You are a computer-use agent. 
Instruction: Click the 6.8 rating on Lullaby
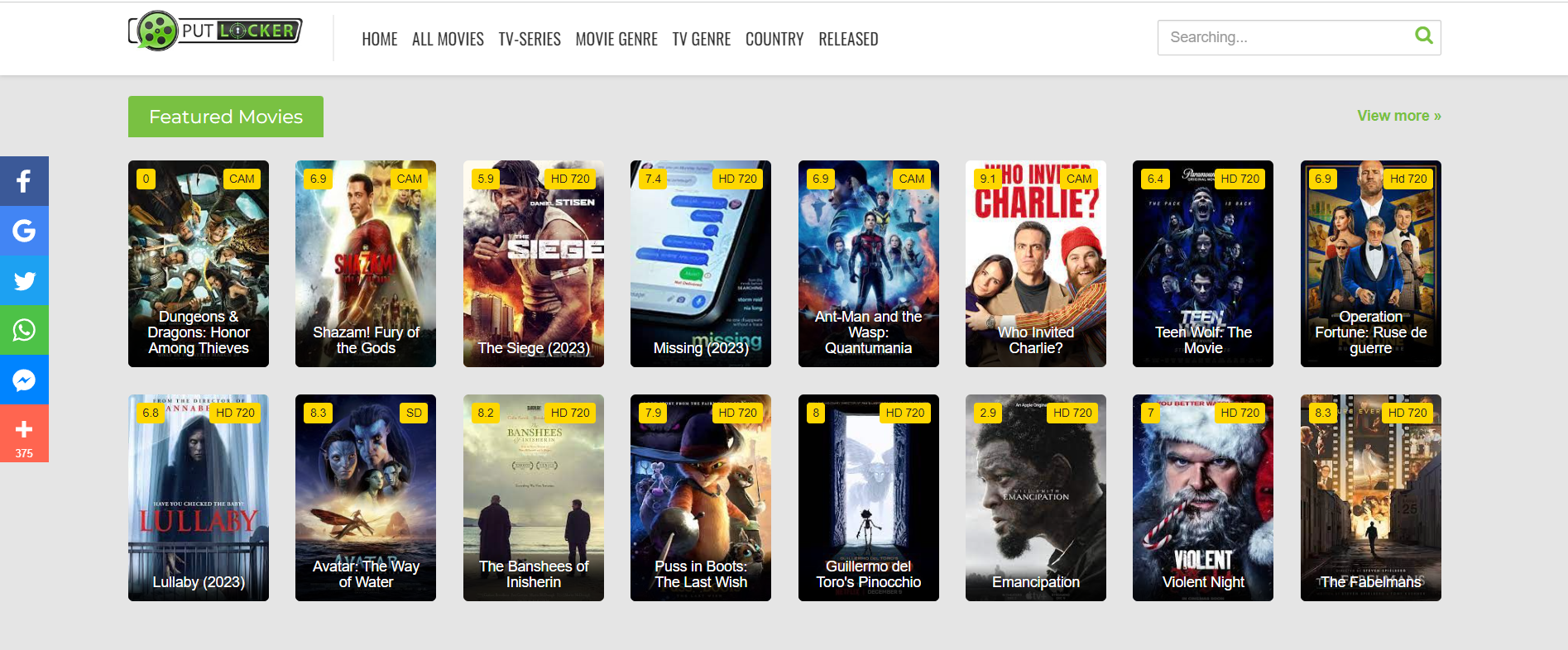click(151, 413)
